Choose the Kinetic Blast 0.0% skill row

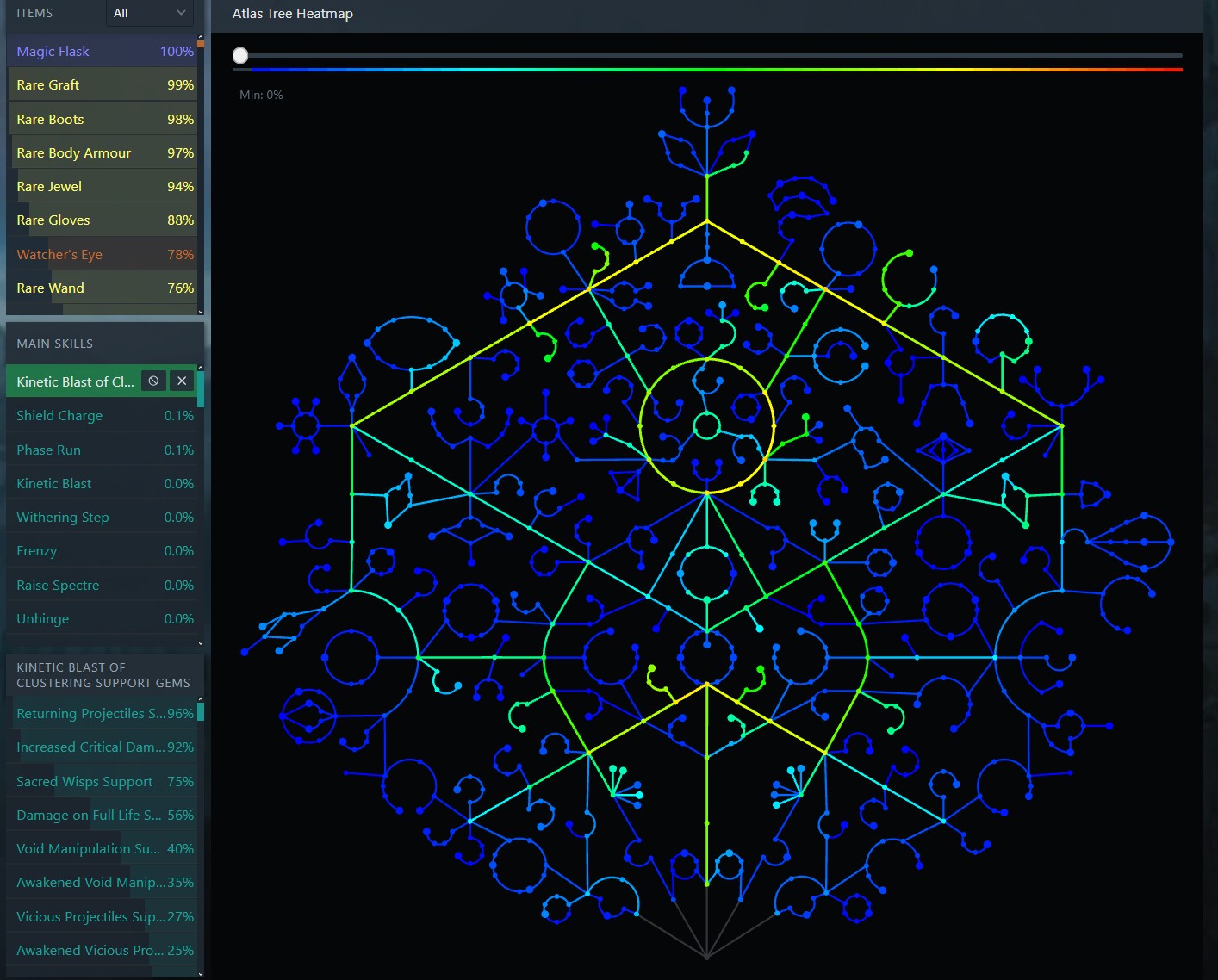click(x=102, y=483)
